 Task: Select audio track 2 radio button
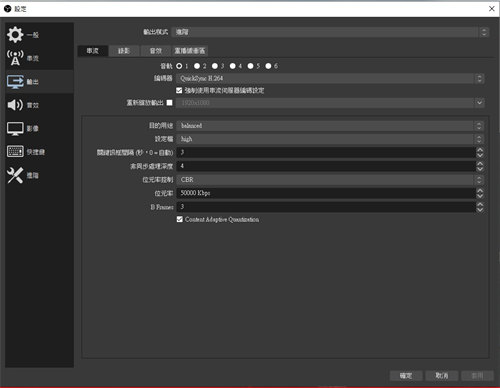[x=197, y=66]
